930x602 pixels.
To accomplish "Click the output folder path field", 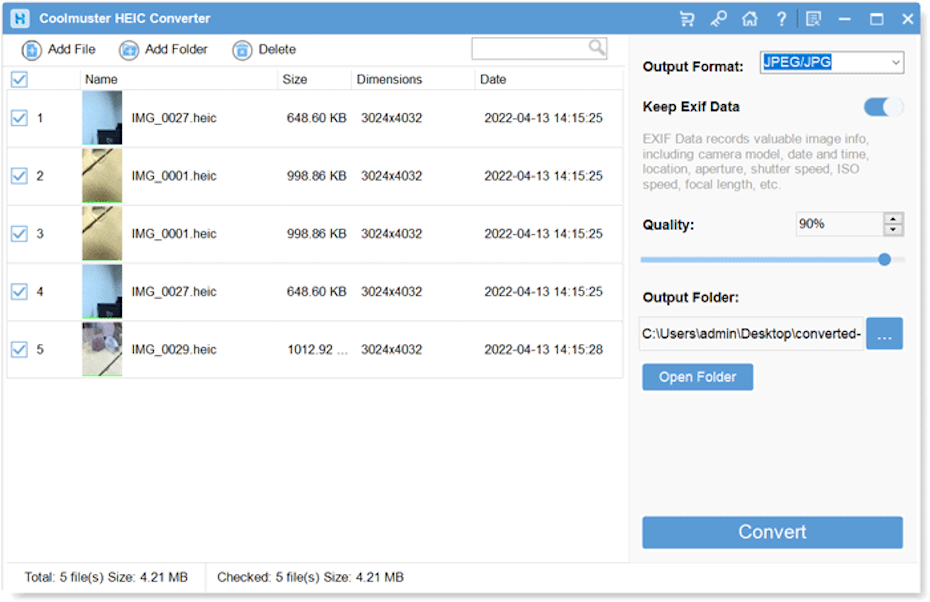I will (751, 334).
